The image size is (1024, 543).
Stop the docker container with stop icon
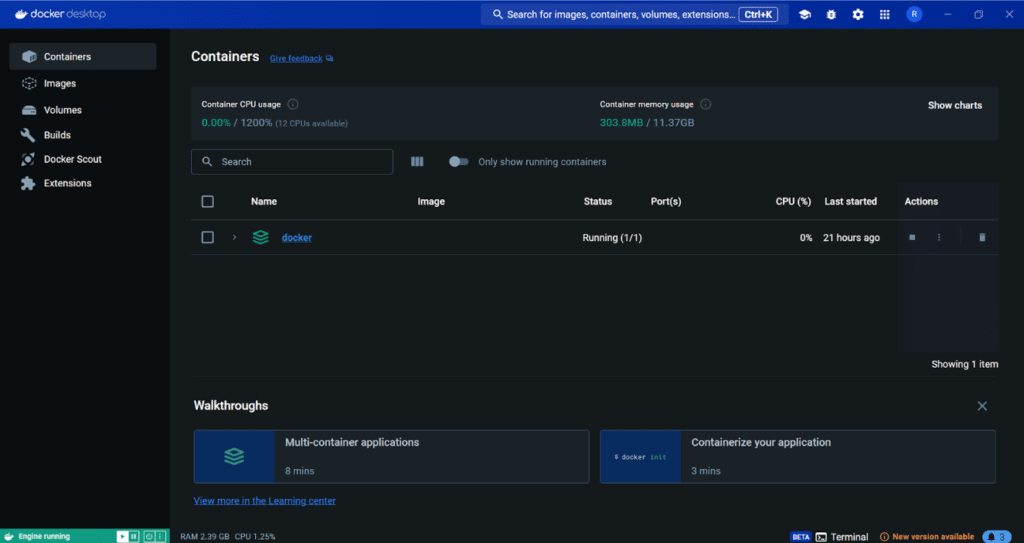click(912, 237)
